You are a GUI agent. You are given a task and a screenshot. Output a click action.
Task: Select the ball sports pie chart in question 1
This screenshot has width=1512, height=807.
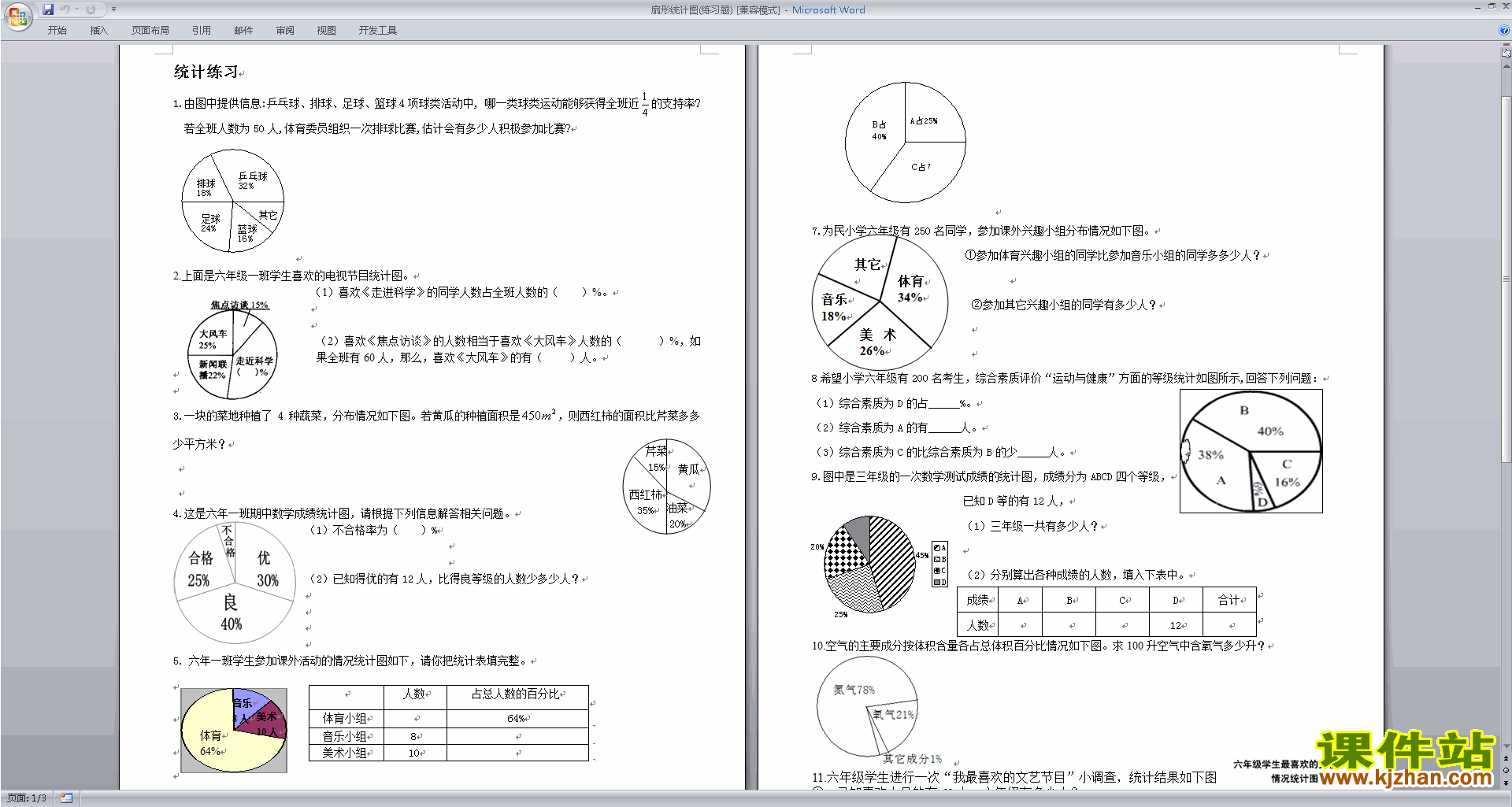(233, 201)
